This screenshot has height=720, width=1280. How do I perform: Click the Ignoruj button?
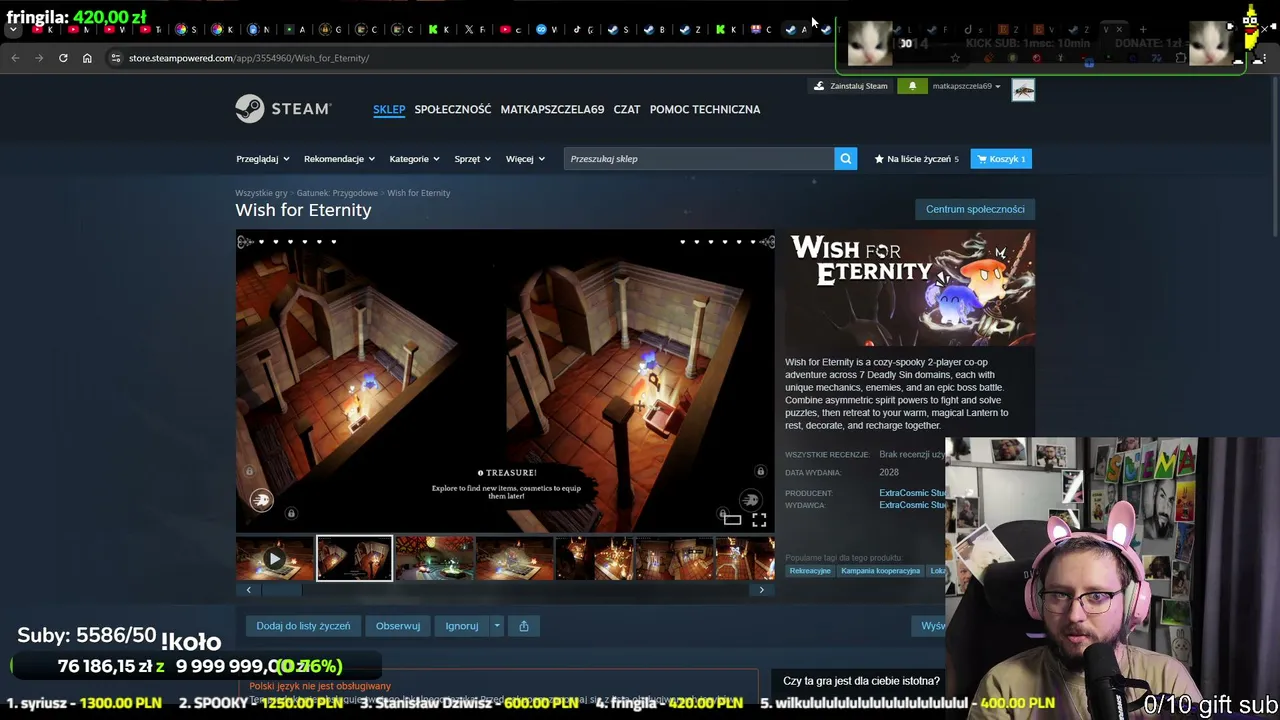(x=462, y=626)
